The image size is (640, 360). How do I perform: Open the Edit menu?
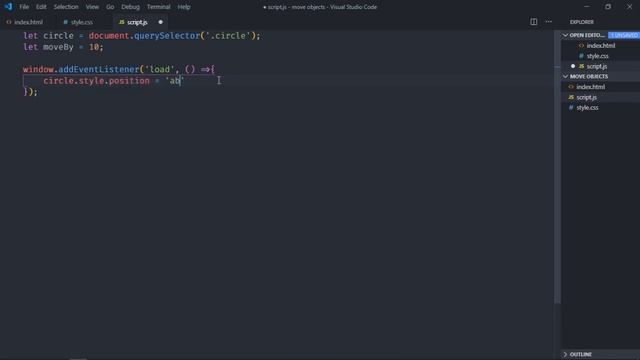pyautogui.click(x=41, y=7)
